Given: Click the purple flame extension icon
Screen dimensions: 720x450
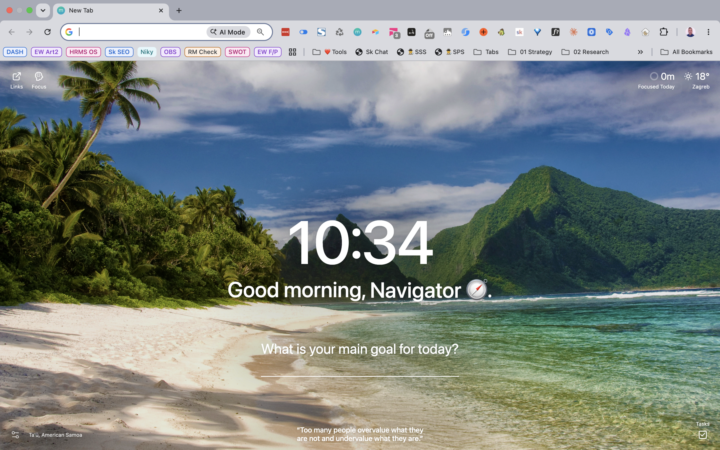Looking at the screenshot, I should [627, 32].
